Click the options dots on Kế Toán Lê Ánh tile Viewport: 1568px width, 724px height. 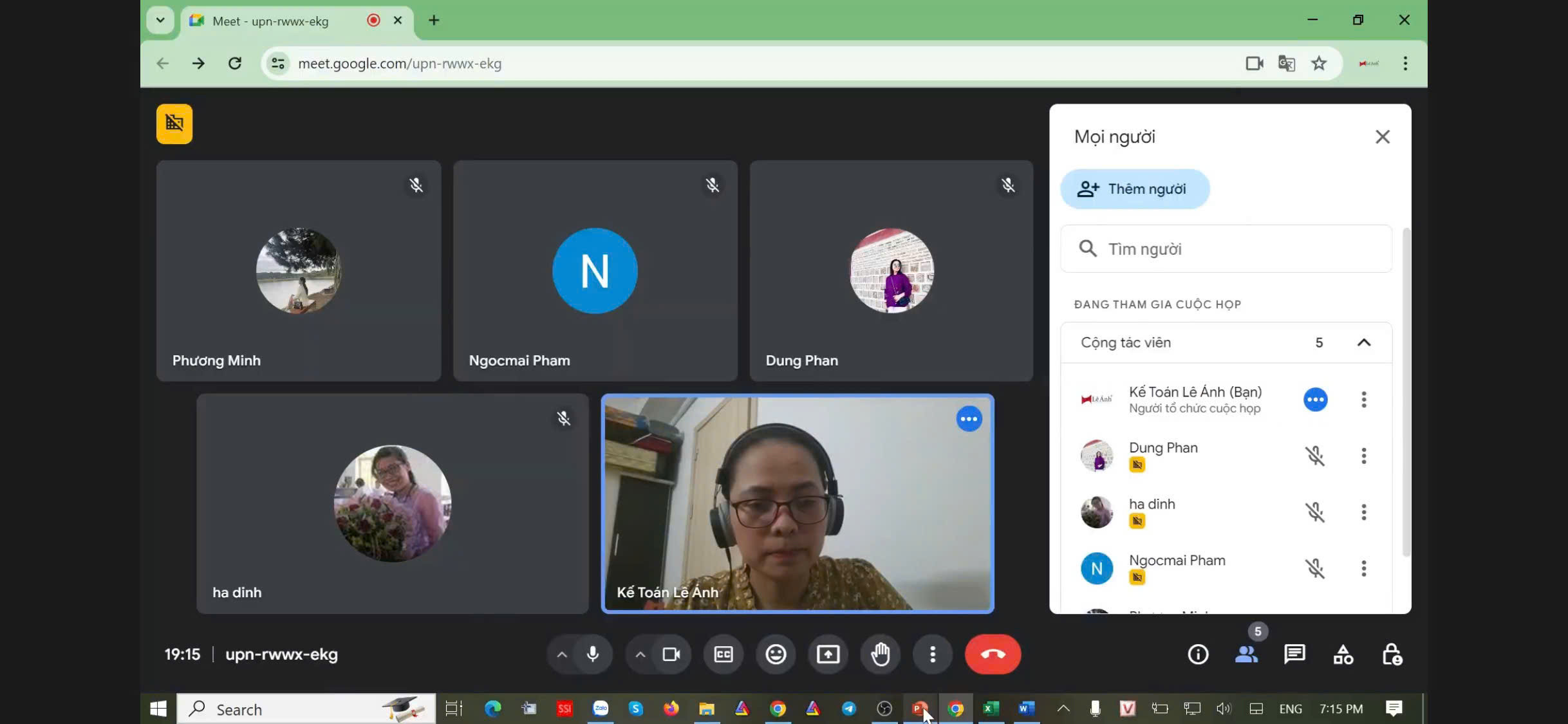tap(969, 419)
